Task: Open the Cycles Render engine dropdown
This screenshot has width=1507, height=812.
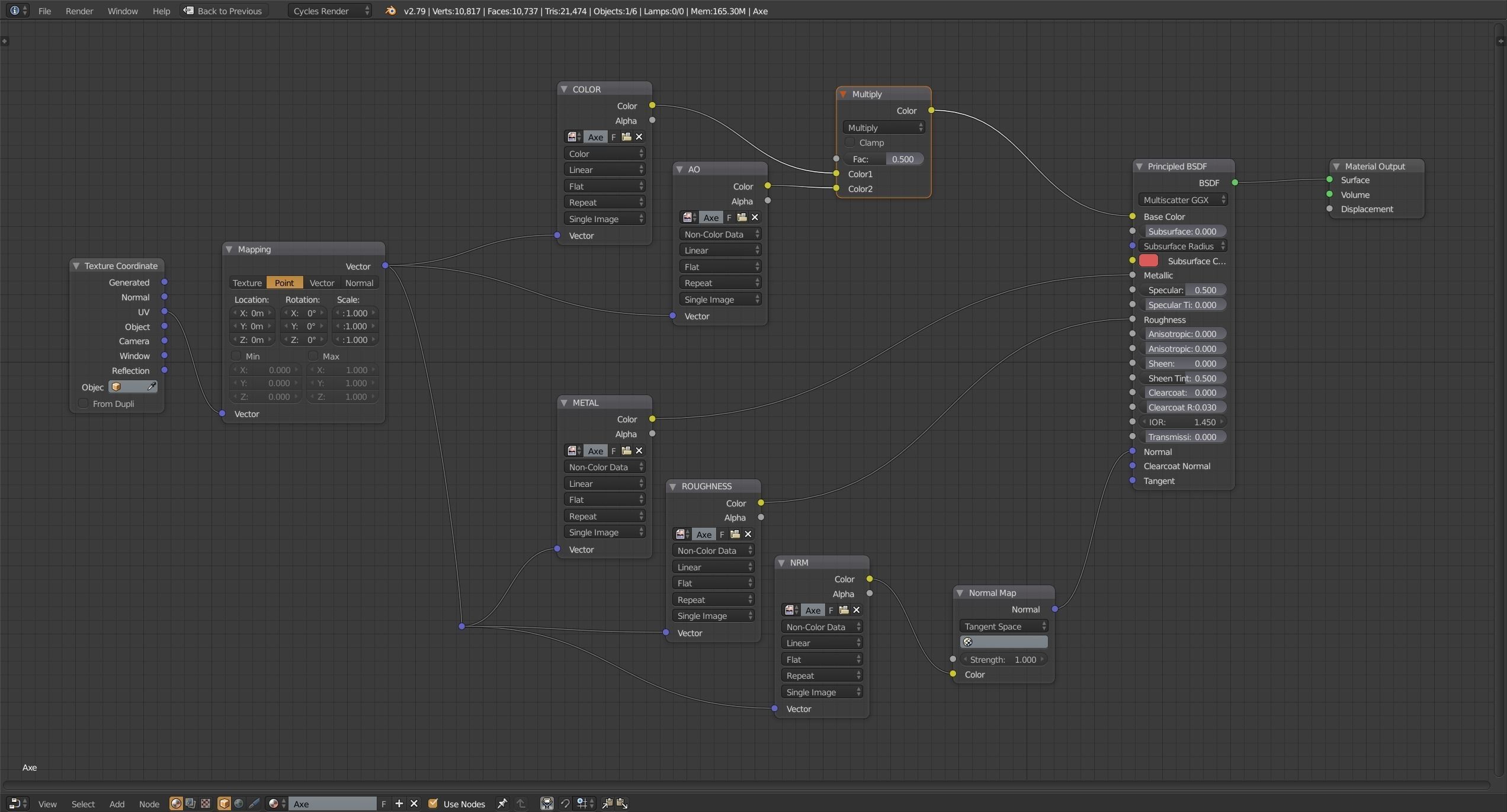Action: click(329, 11)
